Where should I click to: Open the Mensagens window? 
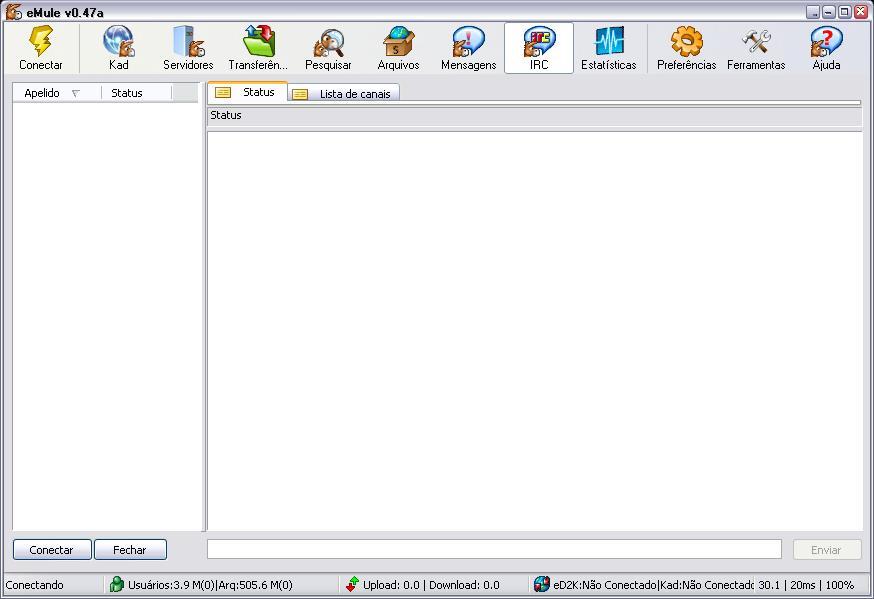coord(468,48)
